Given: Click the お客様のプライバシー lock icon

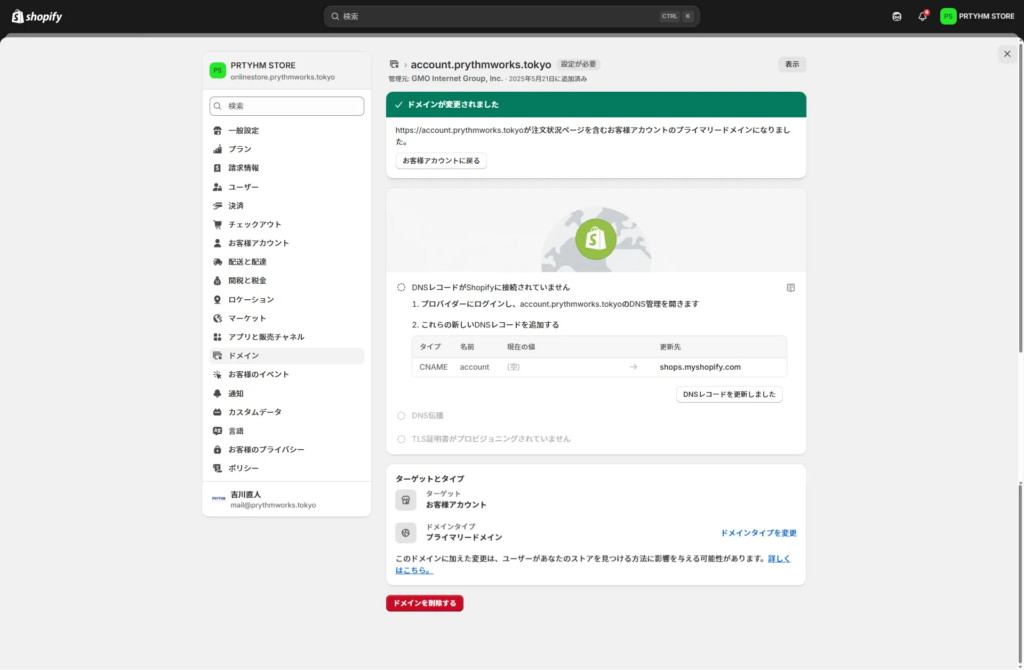Looking at the screenshot, I should [217, 450].
